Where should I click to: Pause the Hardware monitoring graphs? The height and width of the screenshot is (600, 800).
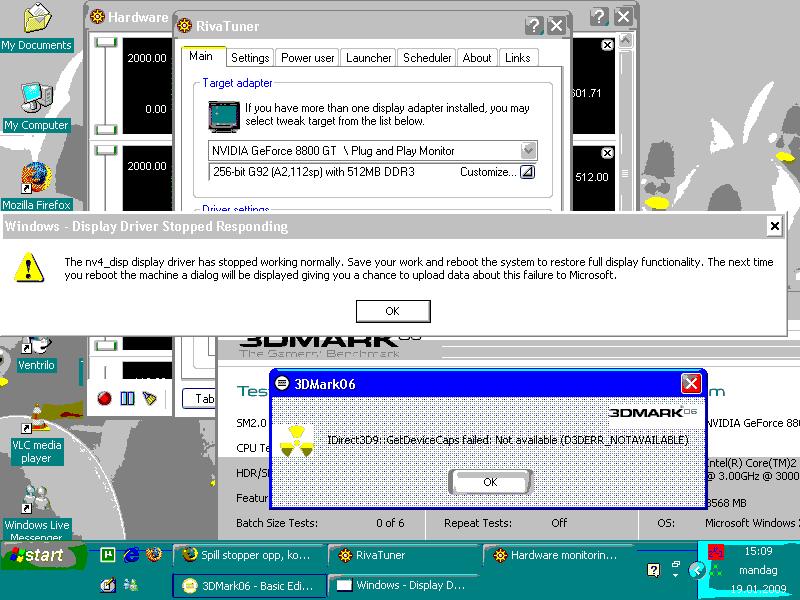pos(127,398)
